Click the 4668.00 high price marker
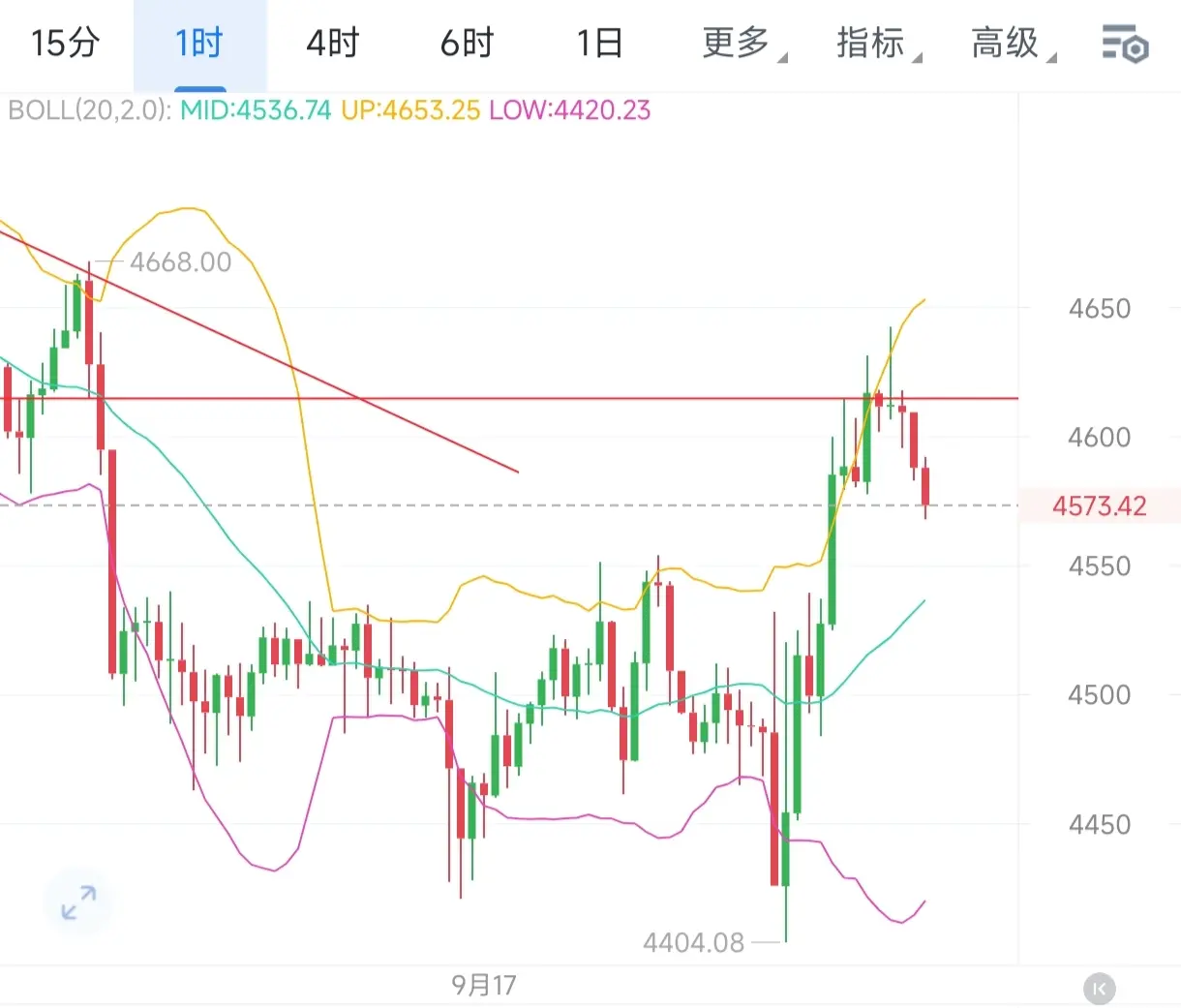The width and height of the screenshot is (1181, 1008). pyautogui.click(x=181, y=262)
